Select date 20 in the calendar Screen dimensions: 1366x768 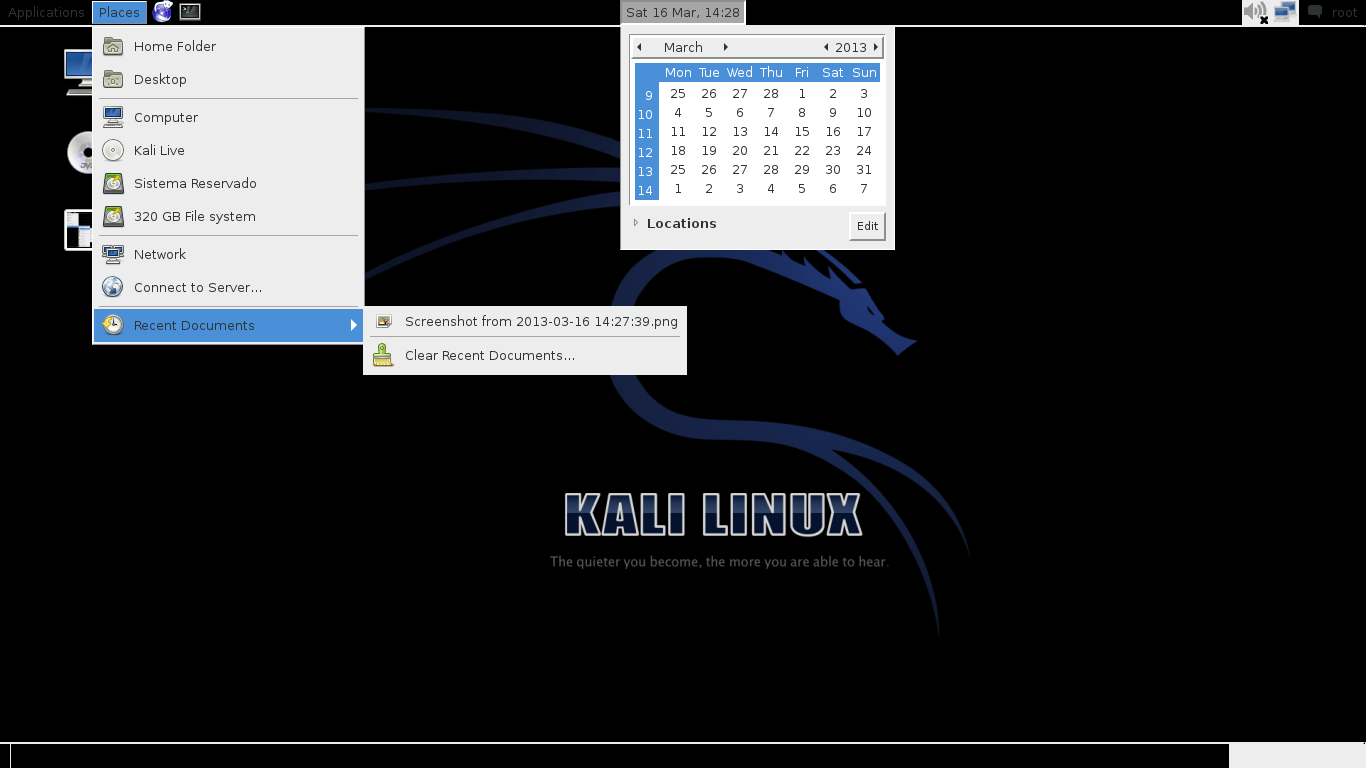[740, 150]
